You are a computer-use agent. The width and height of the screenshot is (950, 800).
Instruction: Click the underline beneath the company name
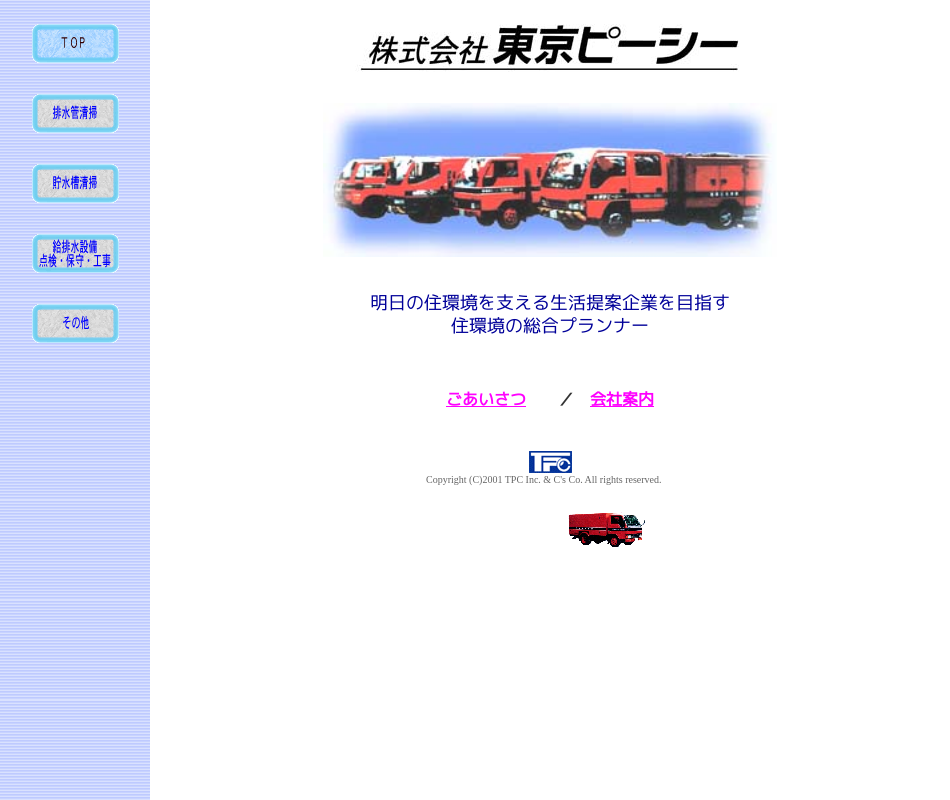click(x=549, y=69)
